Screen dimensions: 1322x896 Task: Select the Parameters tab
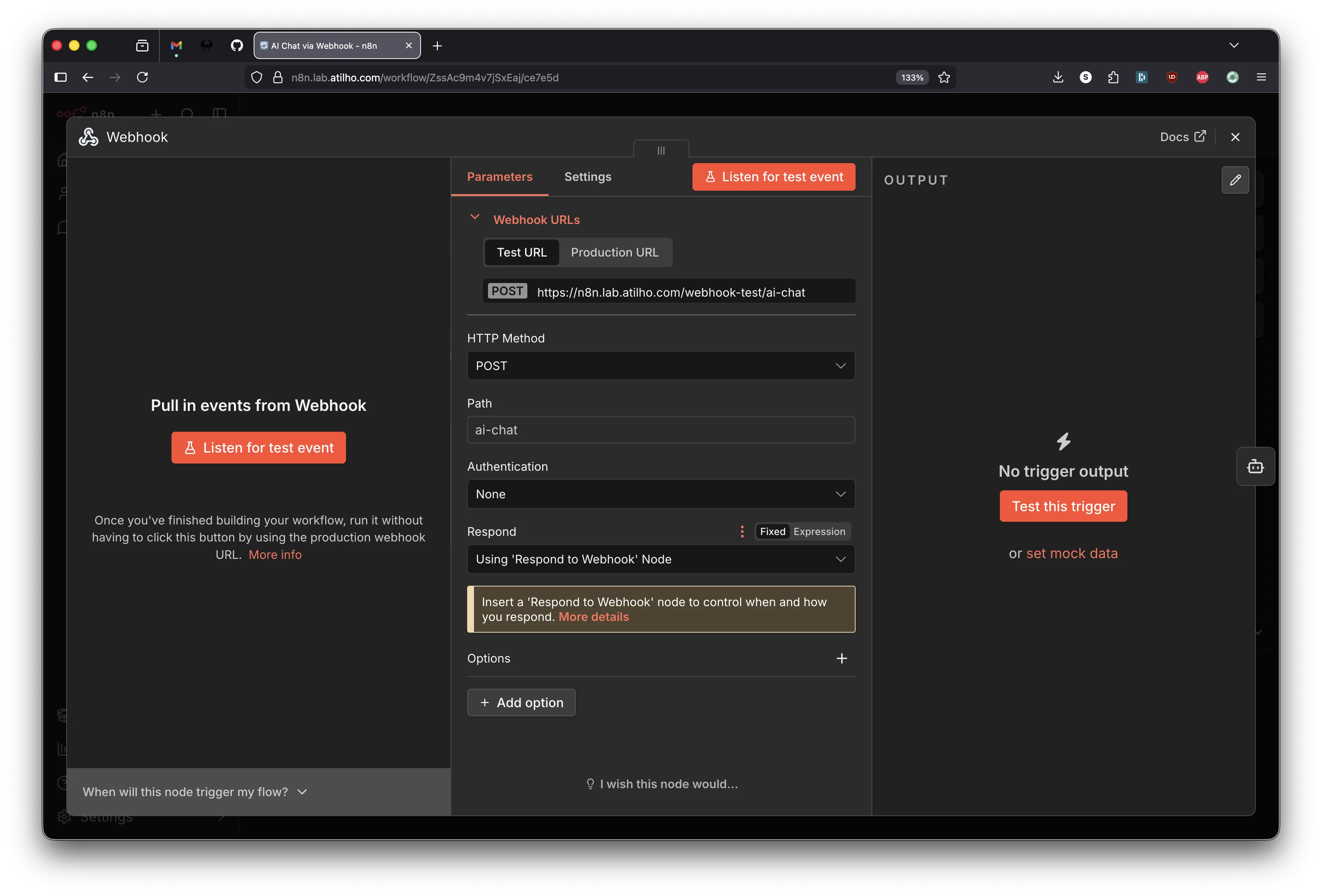point(499,177)
